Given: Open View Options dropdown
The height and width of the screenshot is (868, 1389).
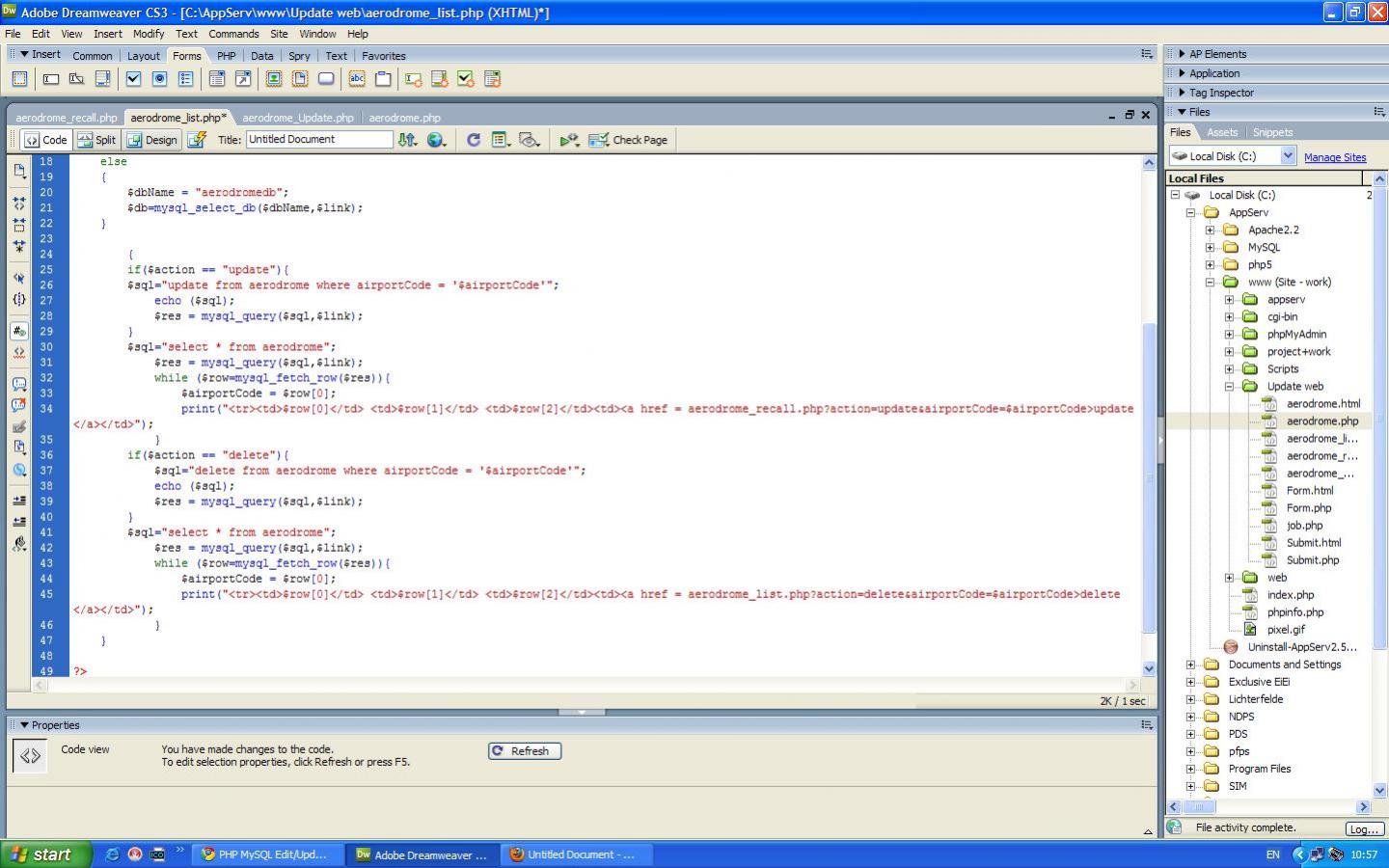Looking at the screenshot, I should coord(502,140).
